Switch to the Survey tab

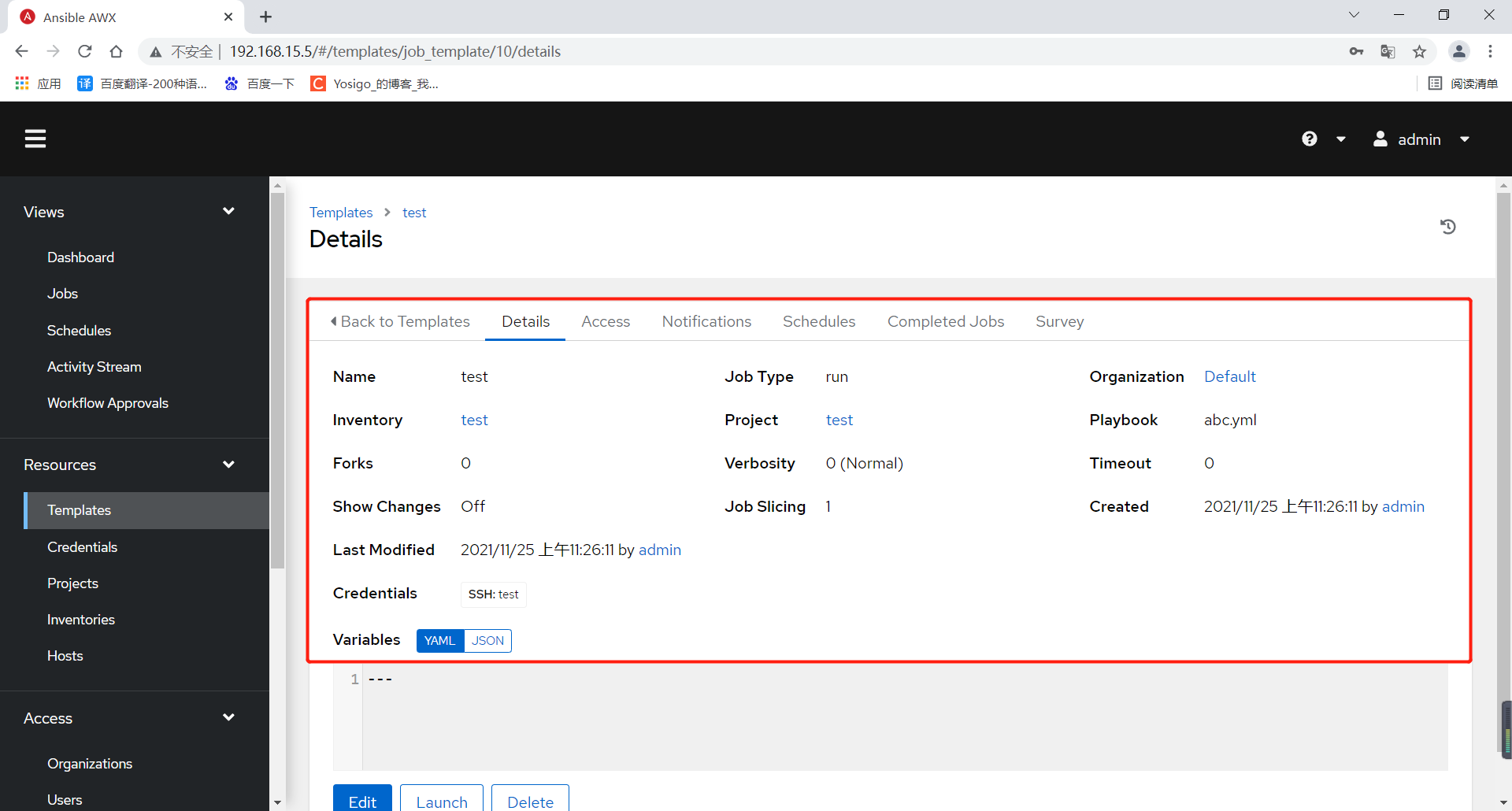tap(1059, 321)
